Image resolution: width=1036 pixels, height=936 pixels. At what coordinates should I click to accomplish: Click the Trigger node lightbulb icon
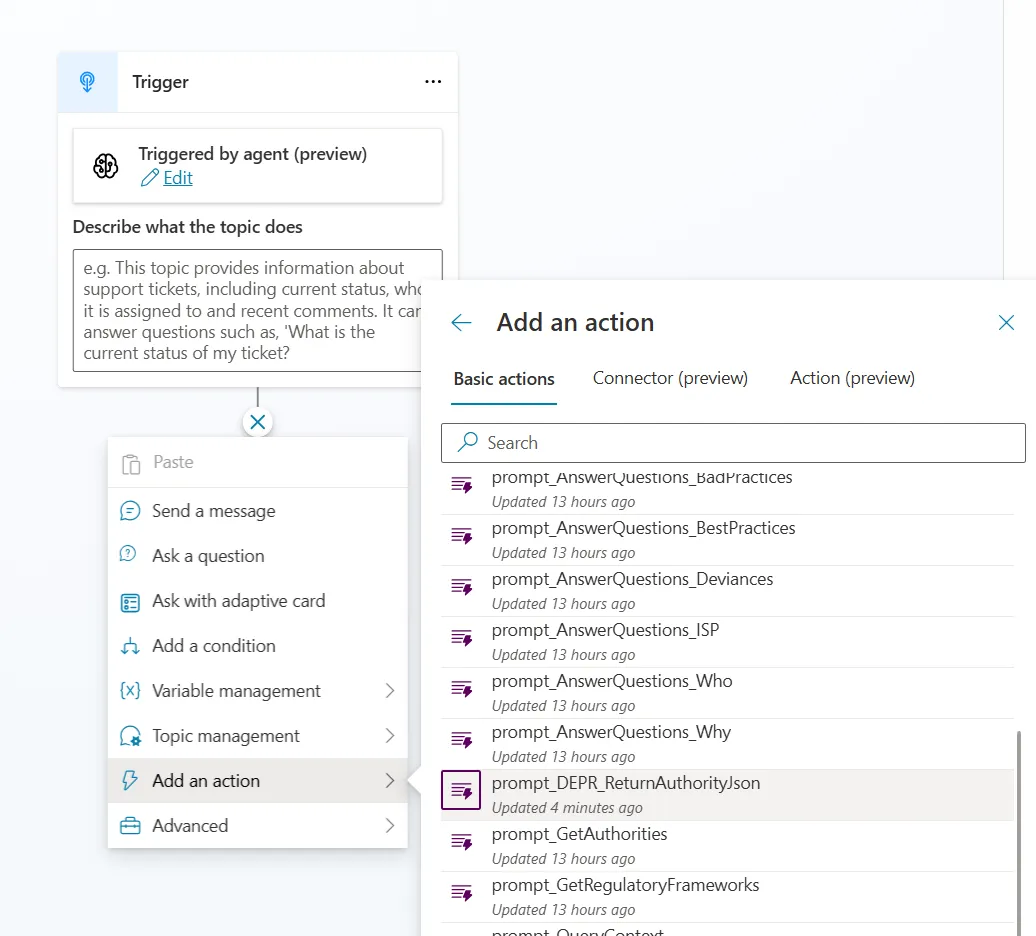click(87, 82)
